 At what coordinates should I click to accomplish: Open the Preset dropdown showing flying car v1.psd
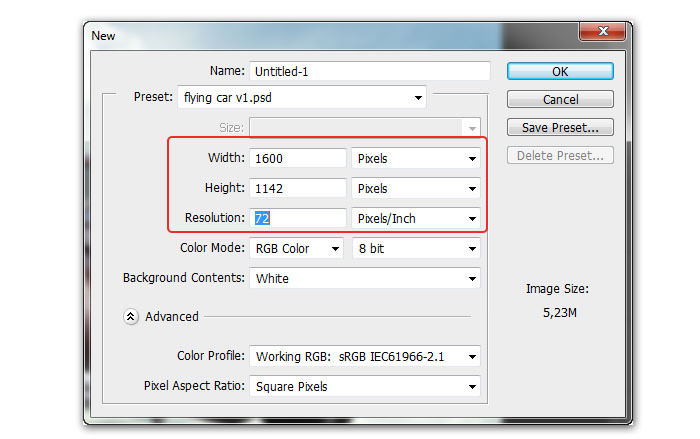302,97
